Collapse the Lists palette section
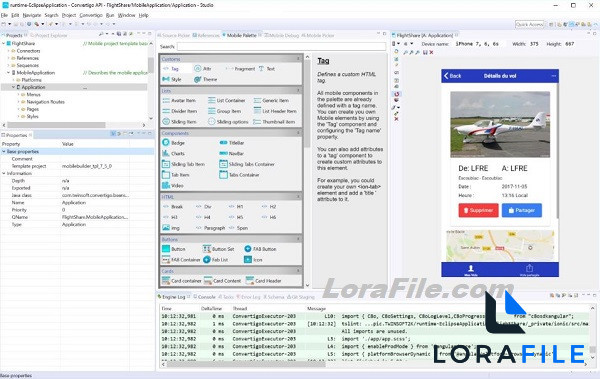600x379 pixels. click(298, 91)
